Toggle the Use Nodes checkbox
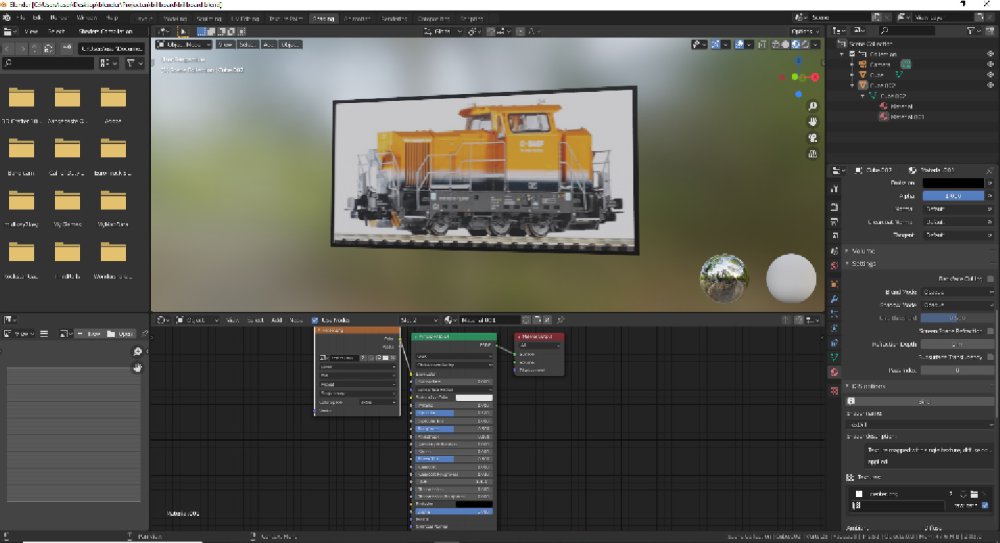 pyautogui.click(x=316, y=320)
